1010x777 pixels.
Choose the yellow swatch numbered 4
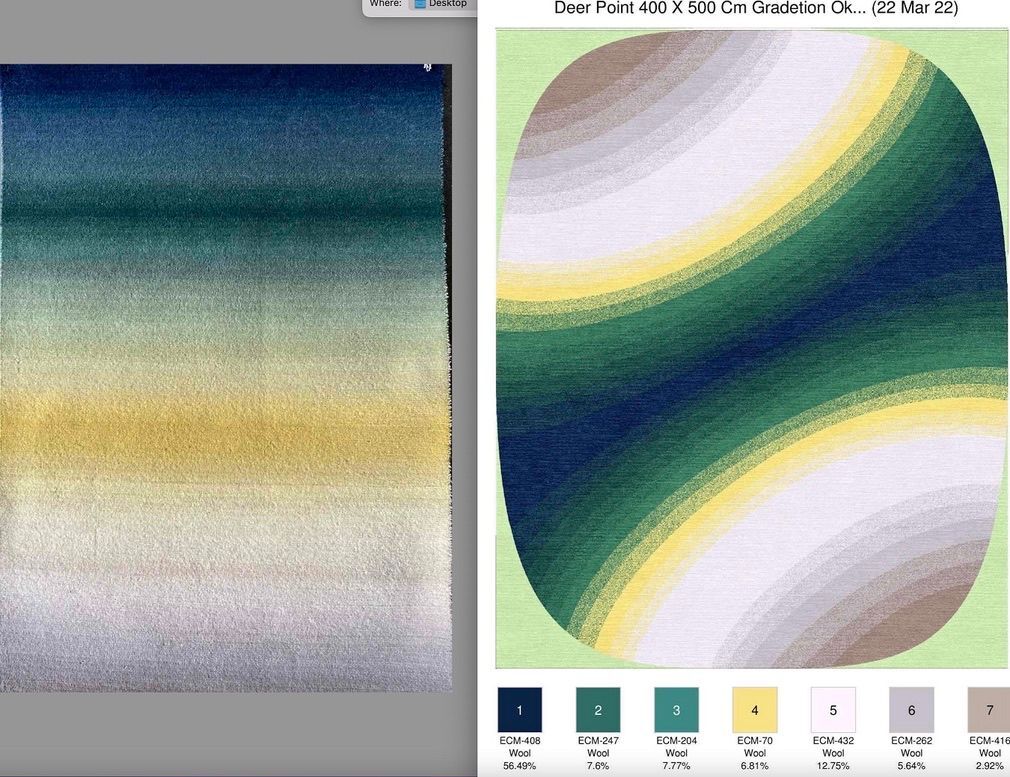[755, 709]
